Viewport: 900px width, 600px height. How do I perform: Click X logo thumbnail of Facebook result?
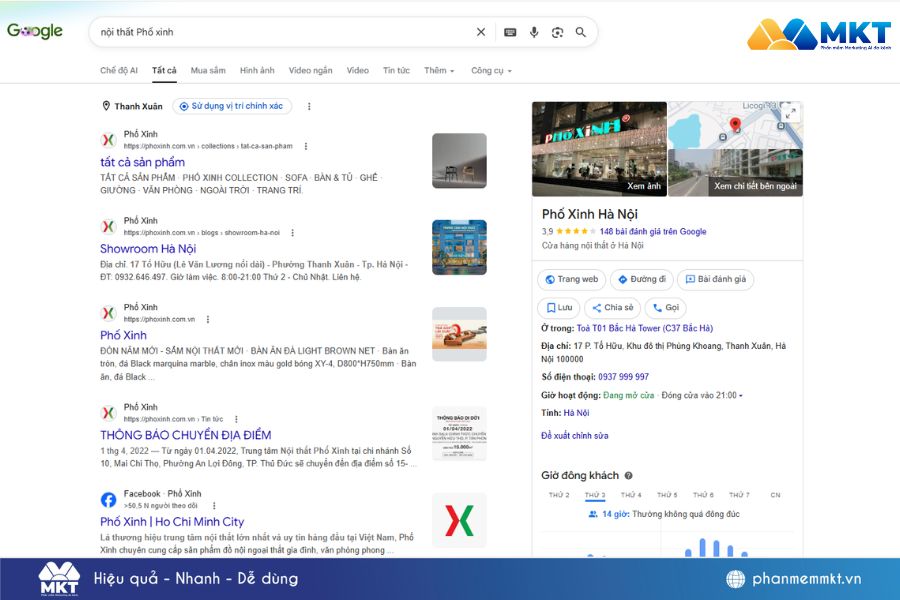459,521
